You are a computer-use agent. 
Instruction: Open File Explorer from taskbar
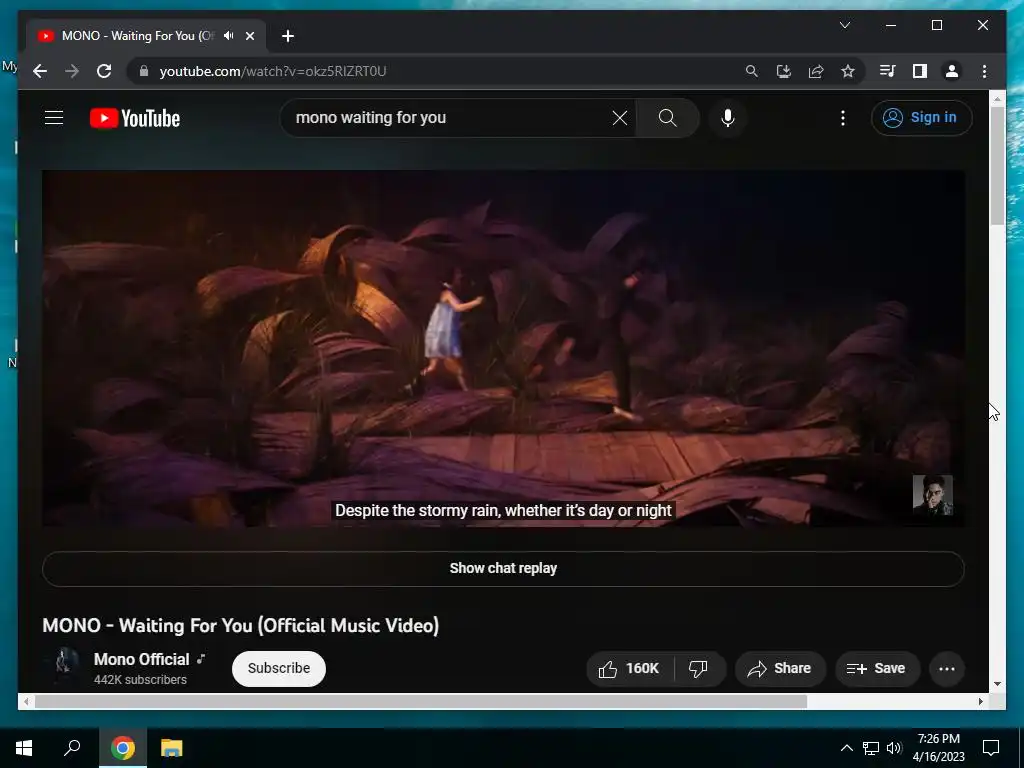pos(171,748)
